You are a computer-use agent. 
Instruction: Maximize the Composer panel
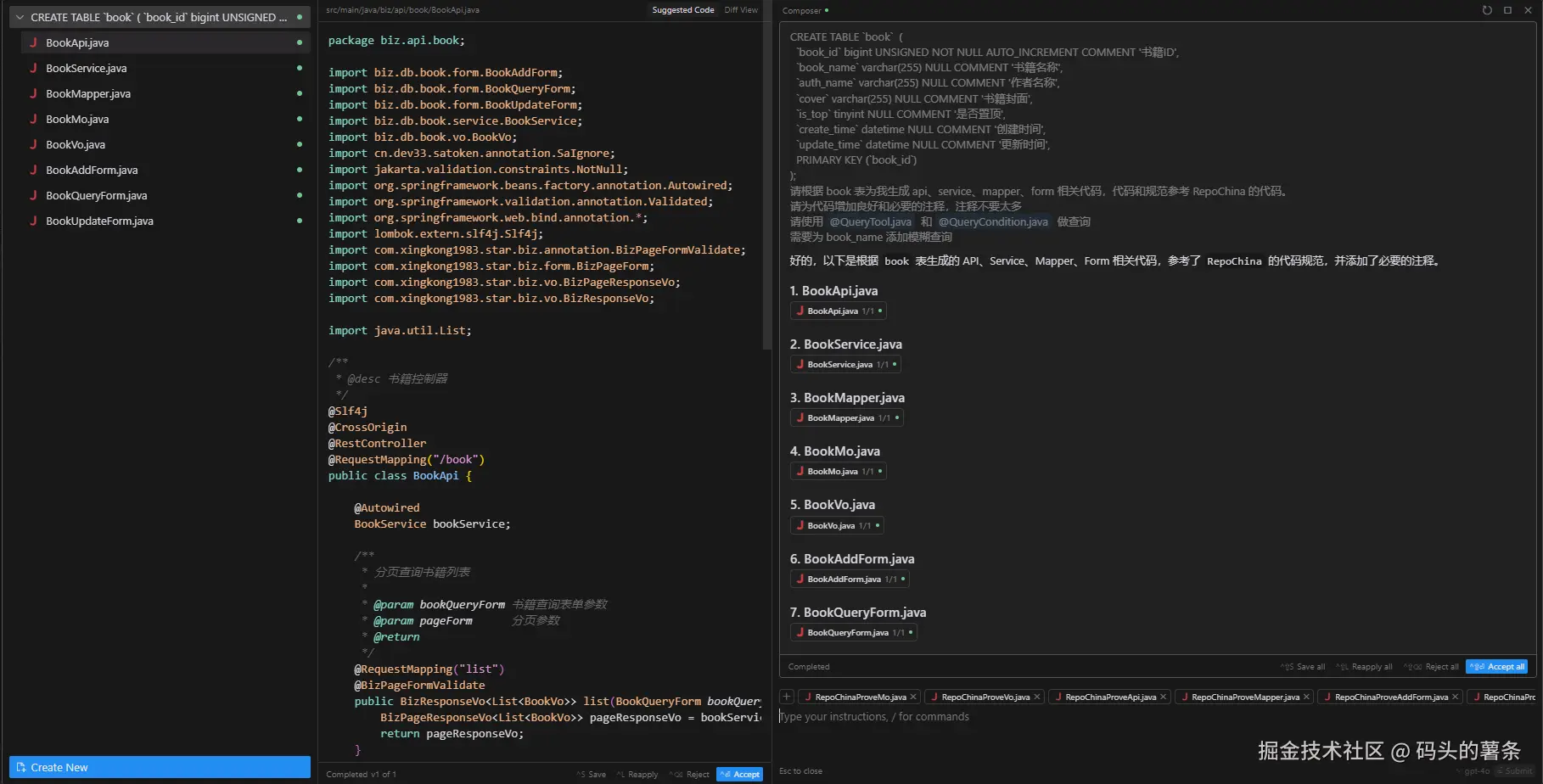tap(1507, 10)
